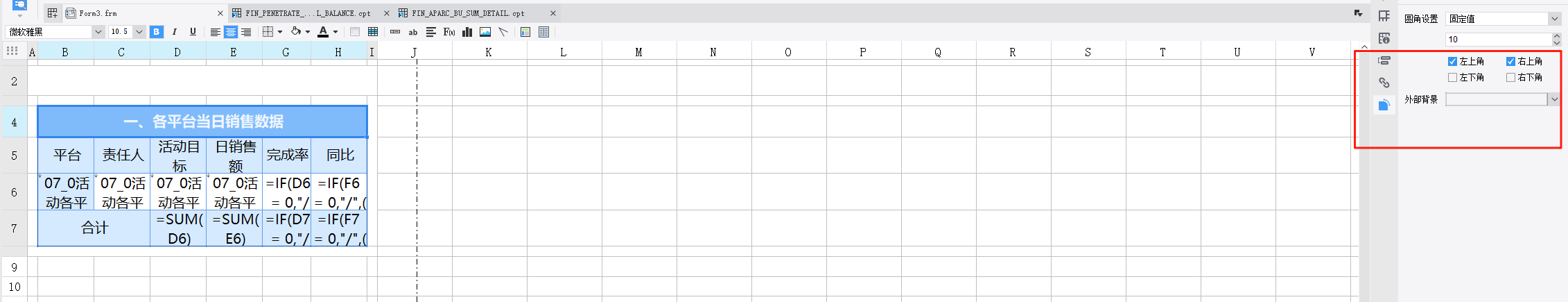Screen dimensions: 1568x302
Task: Enable the 左下角 corner checkbox
Action: tap(1453, 78)
